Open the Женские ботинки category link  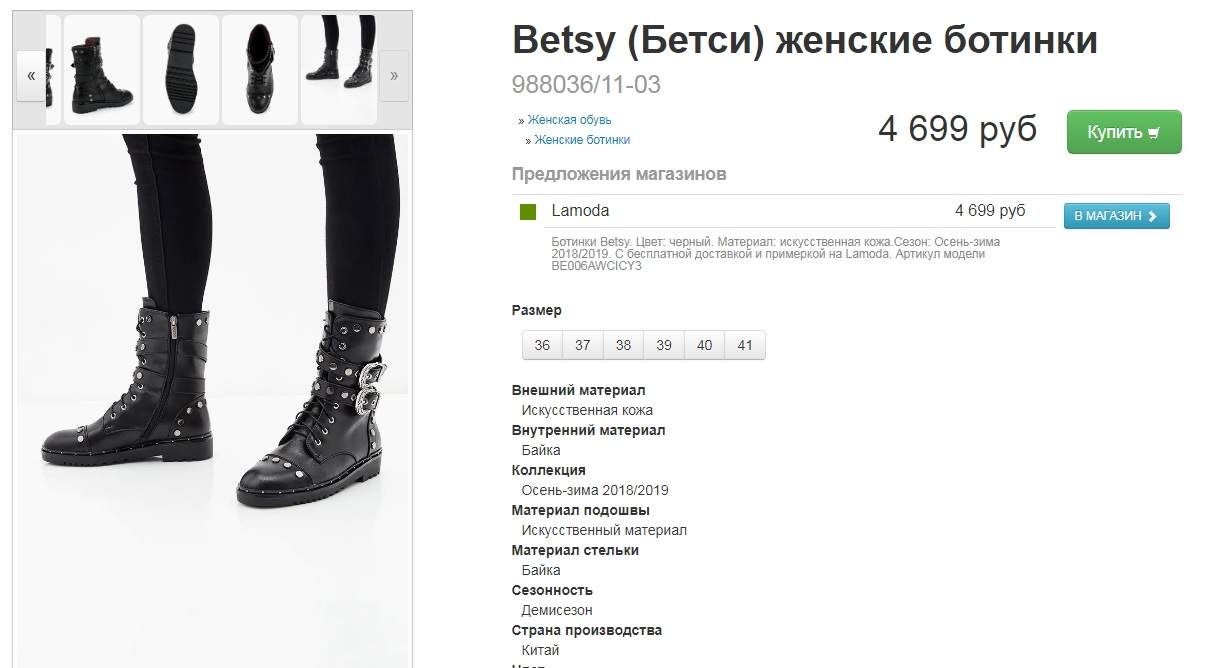[582, 140]
